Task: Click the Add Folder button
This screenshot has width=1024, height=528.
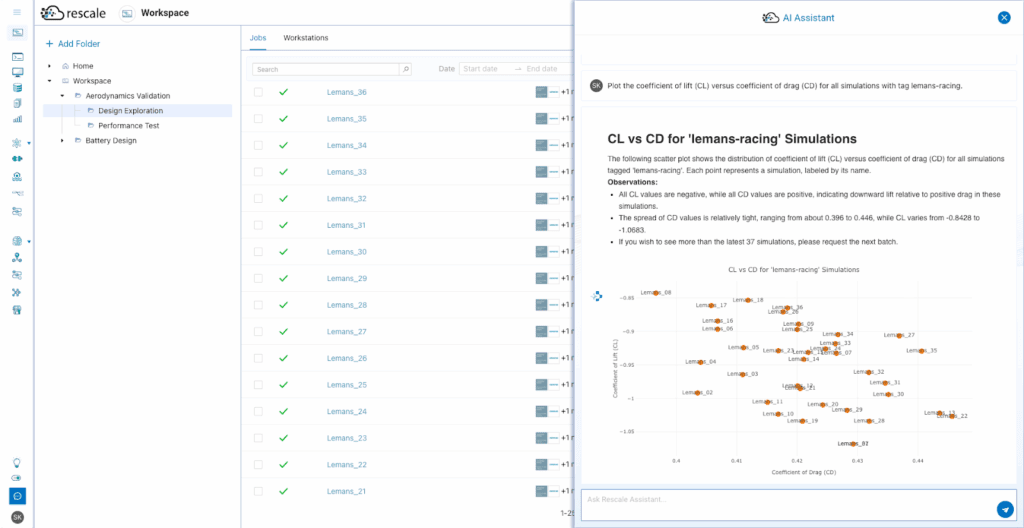Action: pyautogui.click(x=72, y=44)
